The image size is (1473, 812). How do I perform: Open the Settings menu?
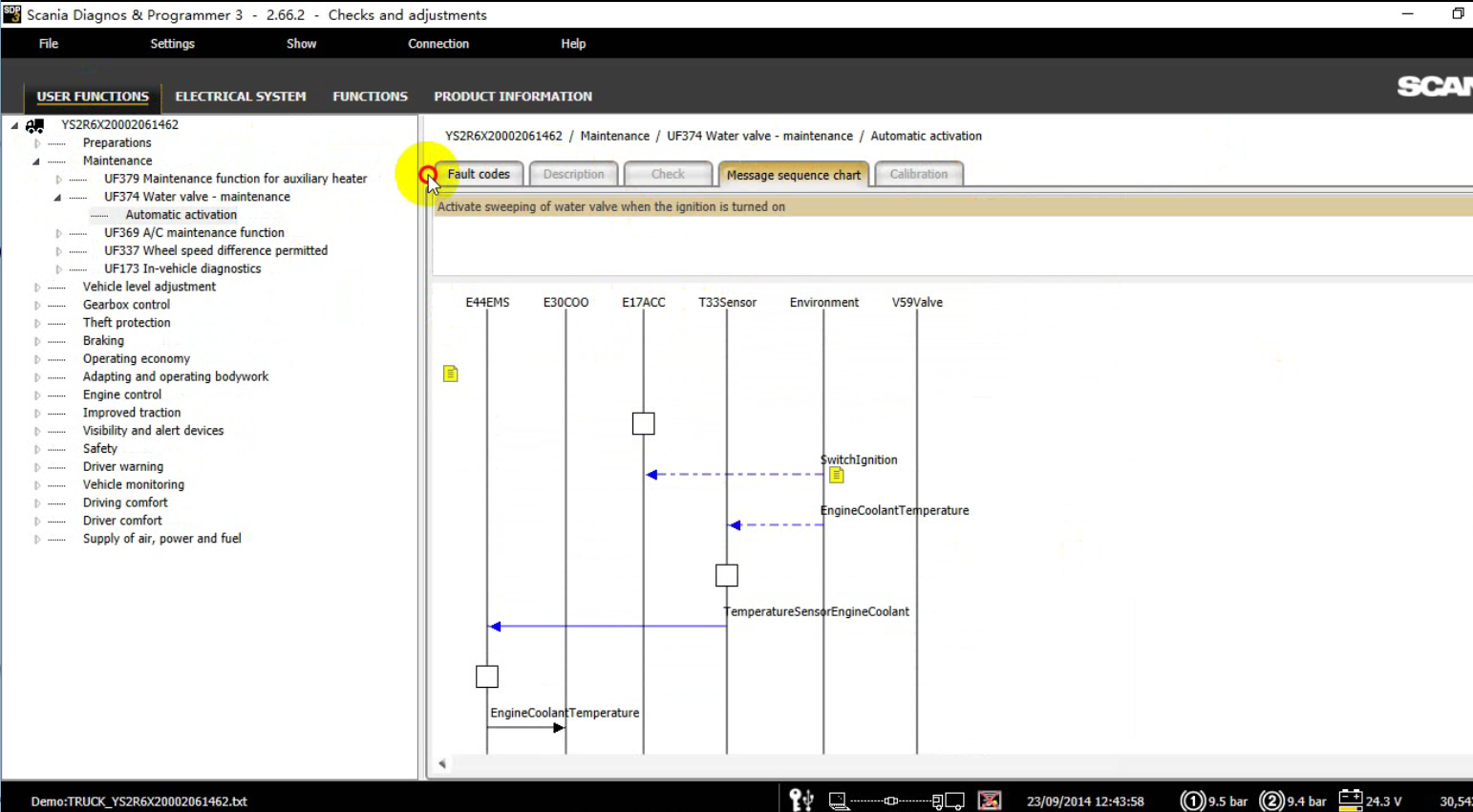(x=172, y=44)
